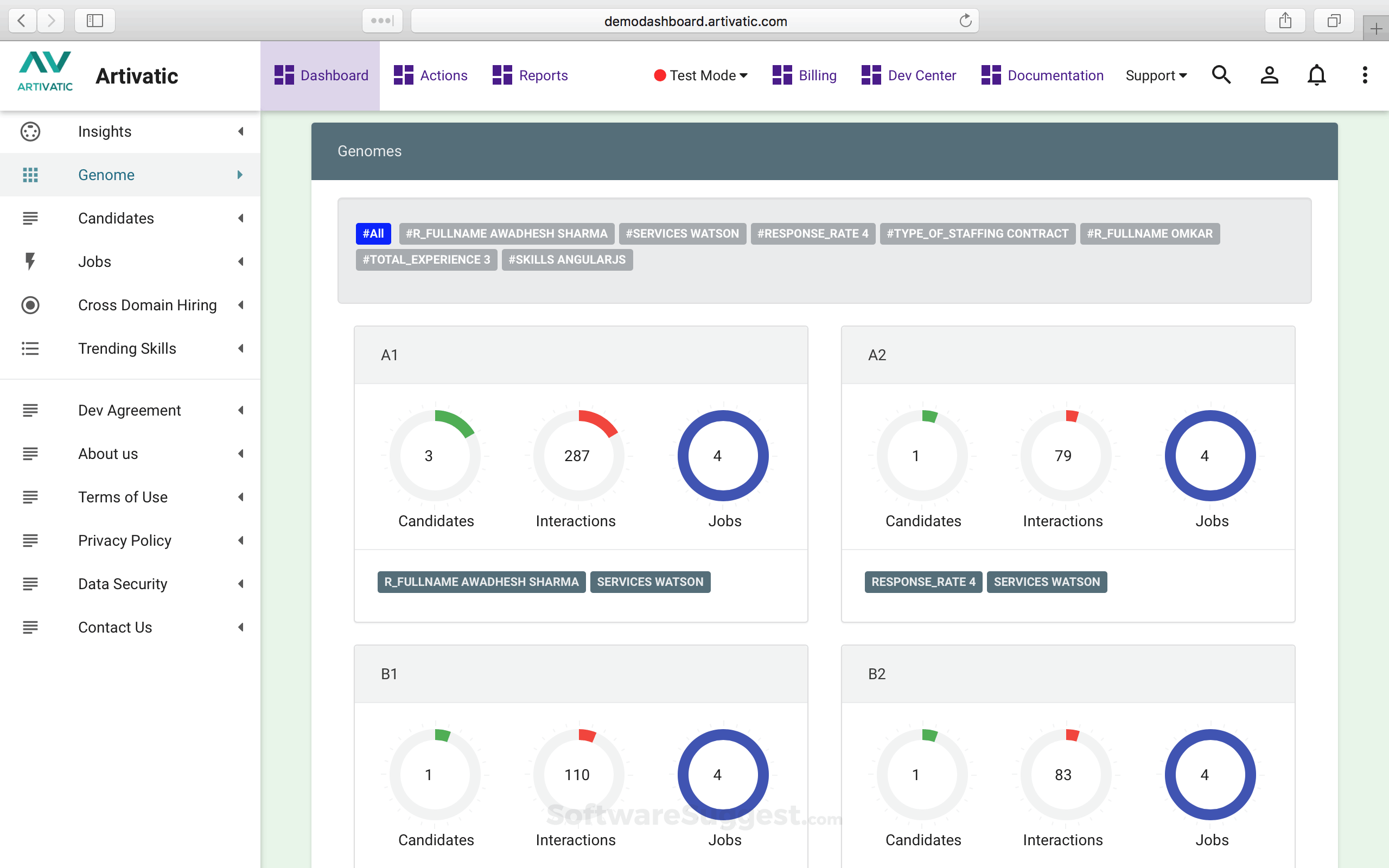This screenshot has width=1389, height=868.
Task: Open the Billing menu item
Action: click(805, 76)
